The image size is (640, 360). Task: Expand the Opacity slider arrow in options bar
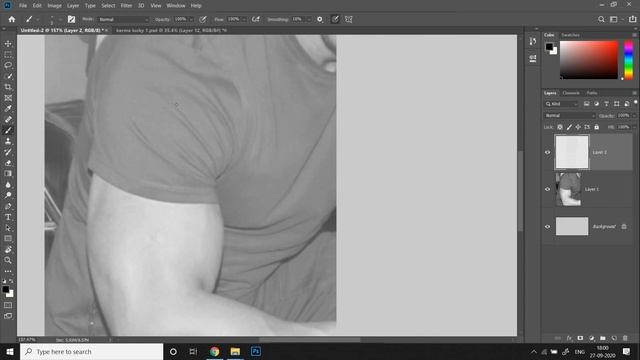(191, 19)
